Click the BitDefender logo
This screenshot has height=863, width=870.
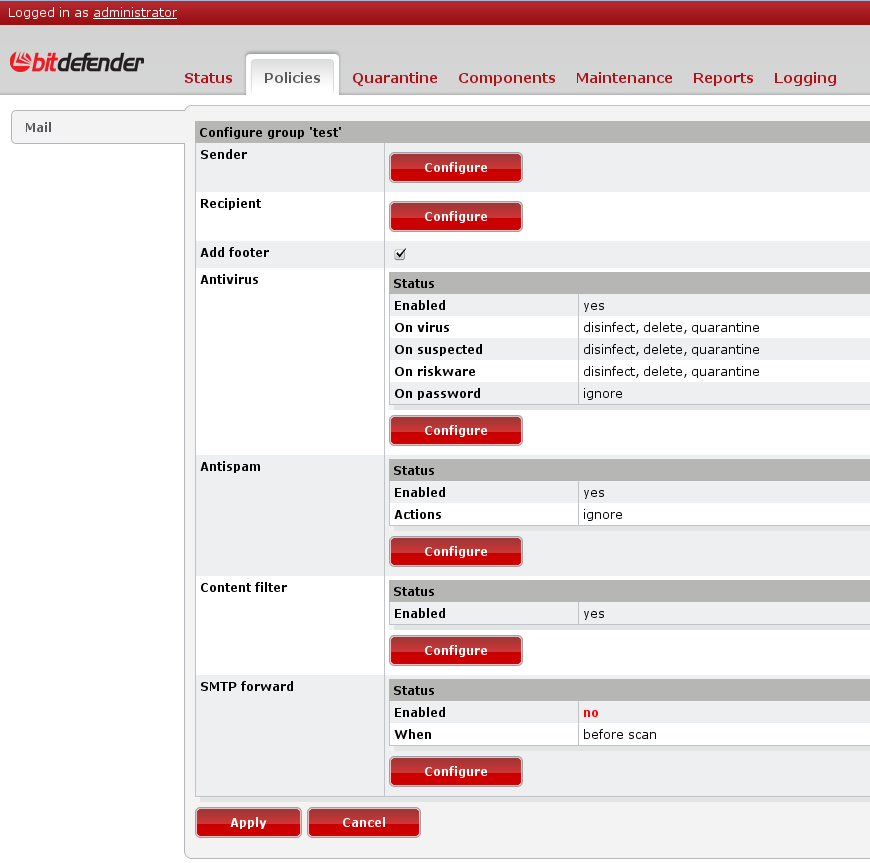point(77,62)
